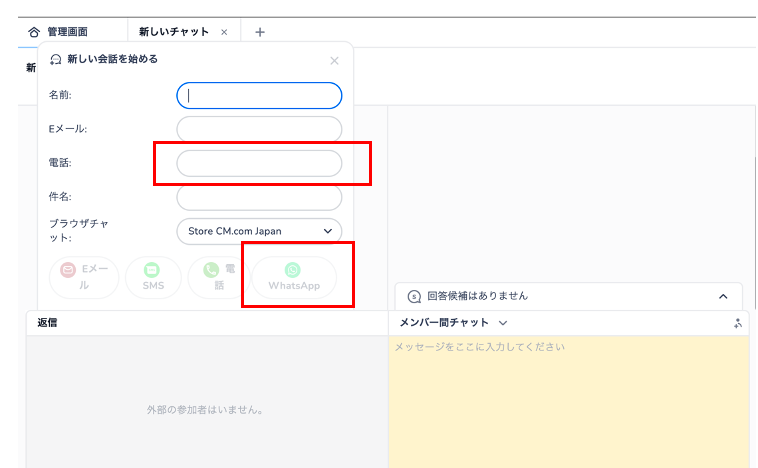
Task: Click the 電話 input field
Action: [259, 163]
